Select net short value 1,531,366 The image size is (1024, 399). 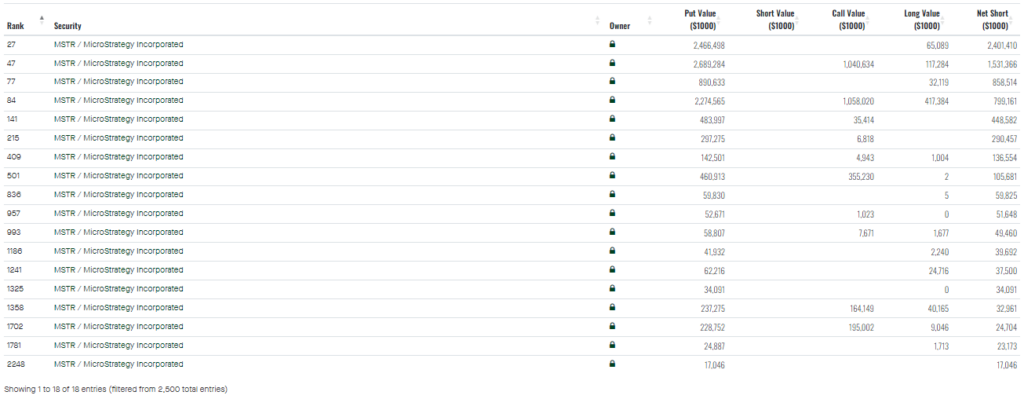click(x=1002, y=65)
